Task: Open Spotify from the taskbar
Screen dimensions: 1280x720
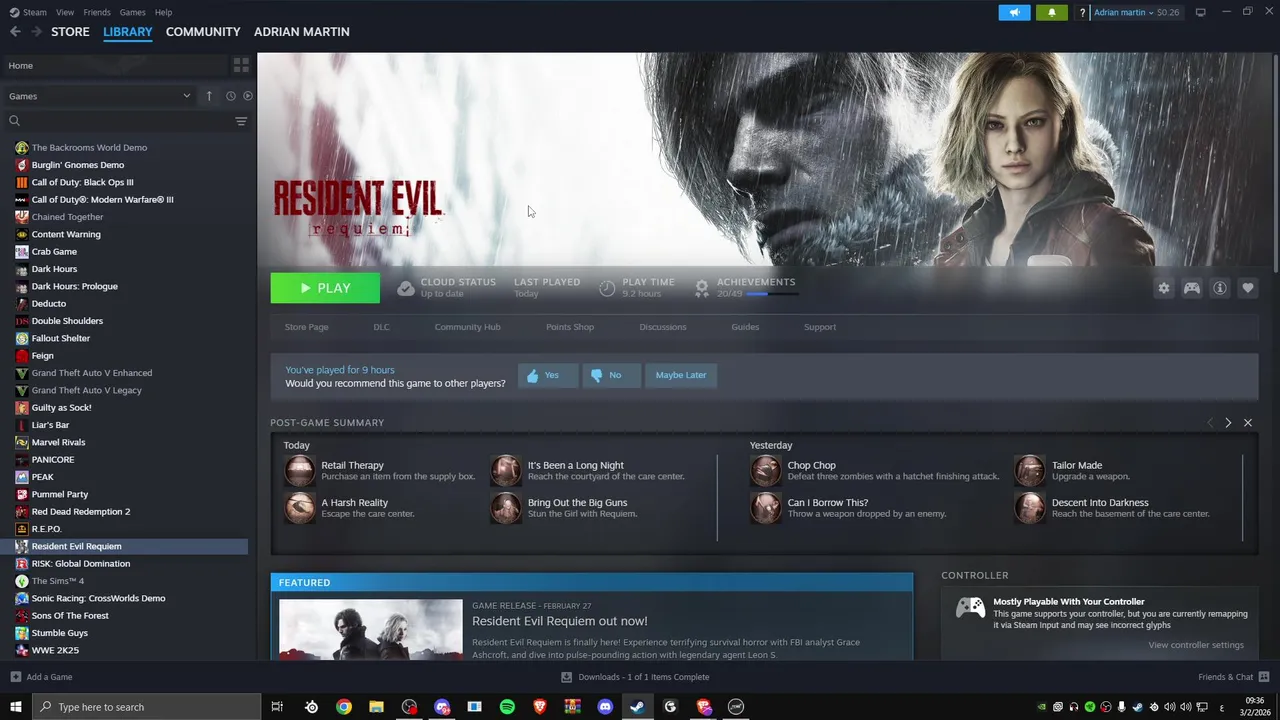Action: (507, 707)
